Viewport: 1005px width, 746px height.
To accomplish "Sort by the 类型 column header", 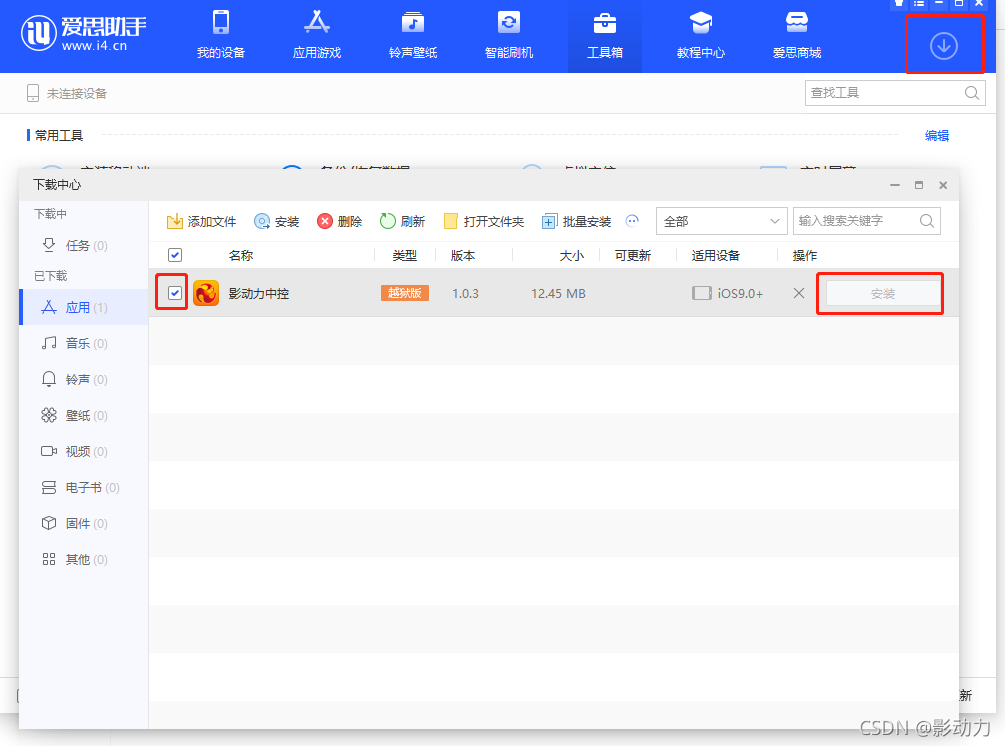I will coord(404,256).
